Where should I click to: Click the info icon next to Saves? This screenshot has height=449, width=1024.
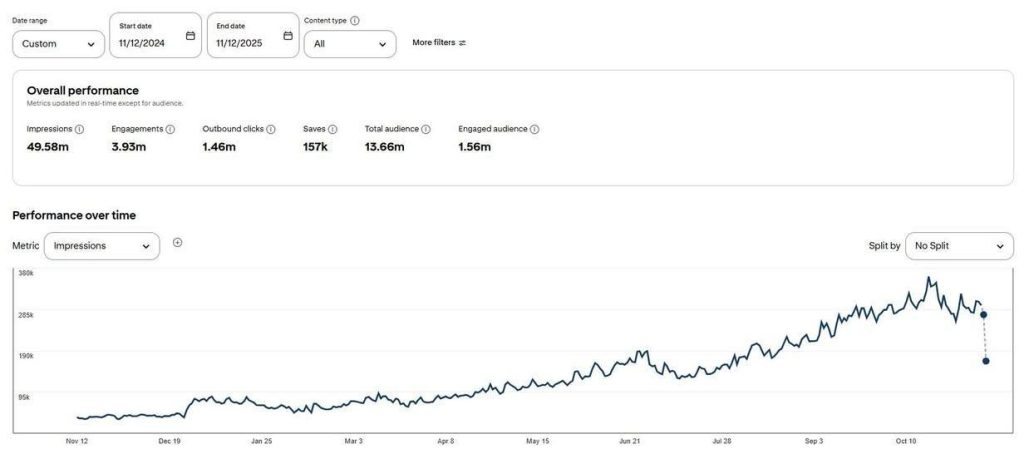click(333, 129)
